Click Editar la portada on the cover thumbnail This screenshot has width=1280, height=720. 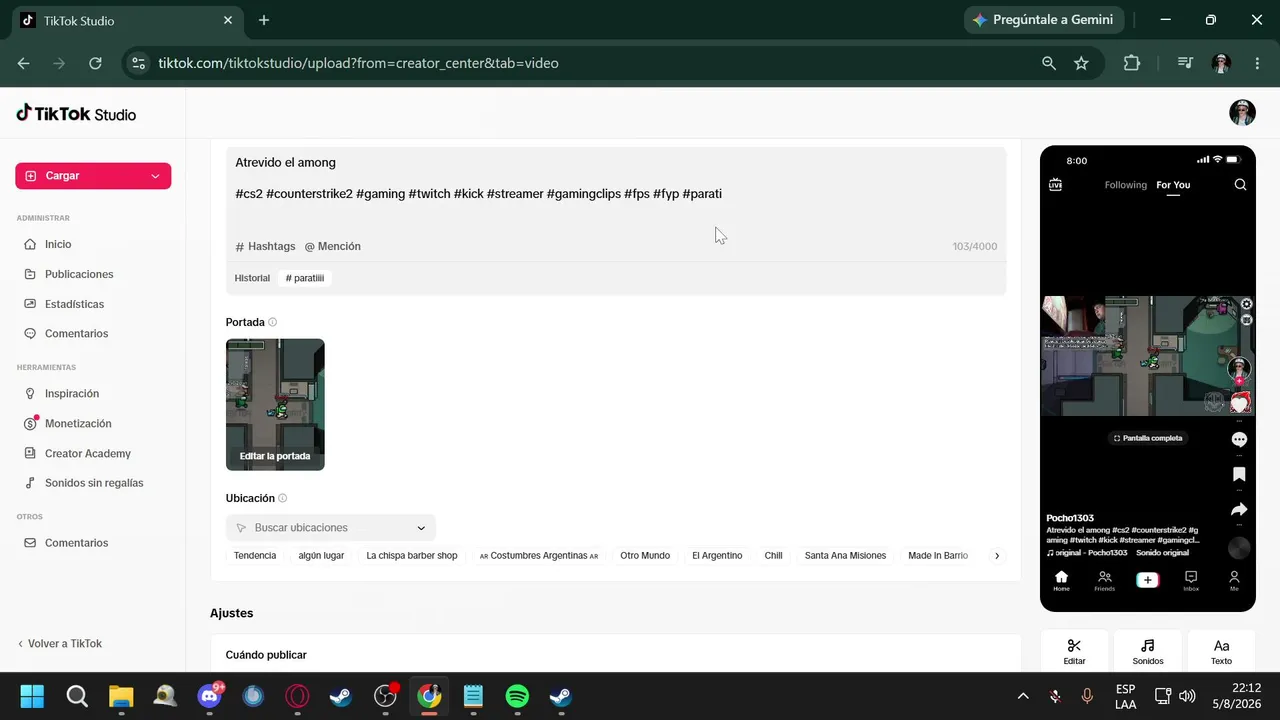click(275, 456)
